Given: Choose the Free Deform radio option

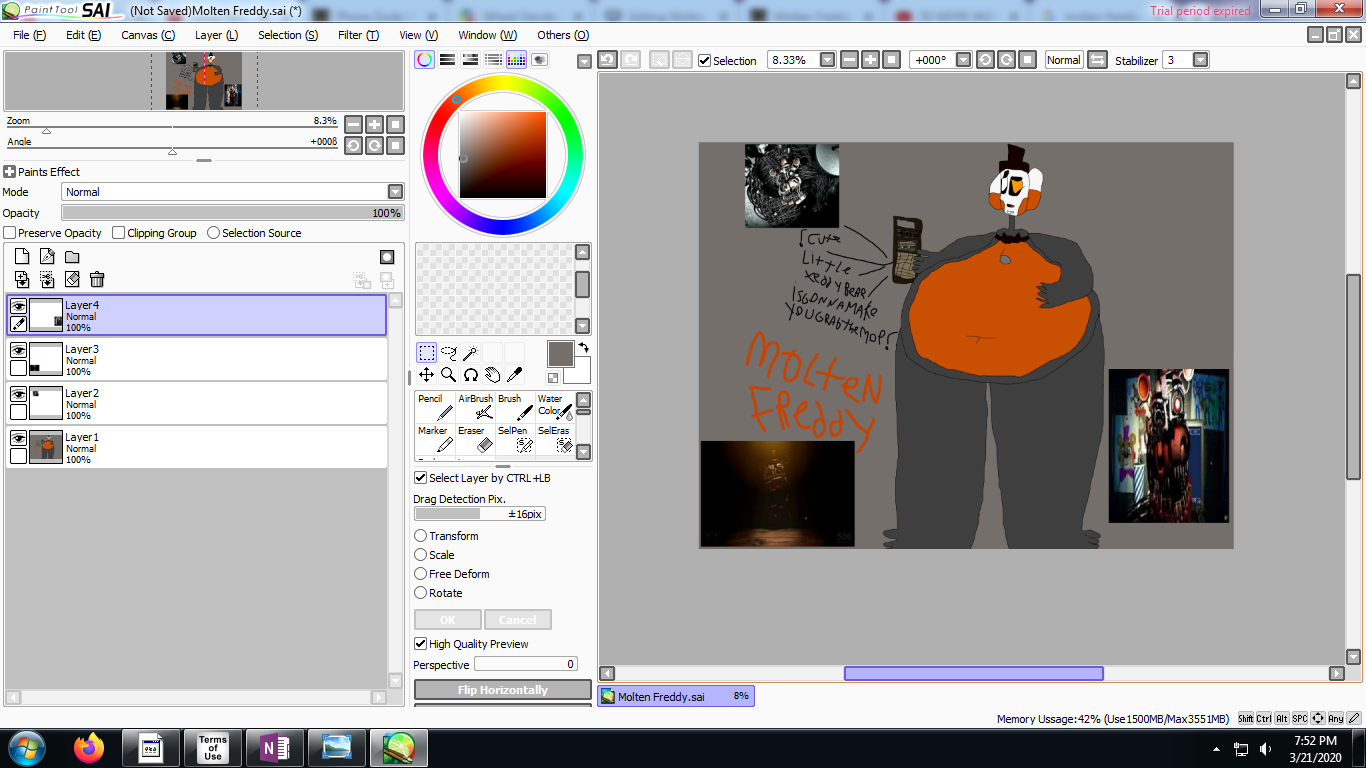Looking at the screenshot, I should [421, 574].
